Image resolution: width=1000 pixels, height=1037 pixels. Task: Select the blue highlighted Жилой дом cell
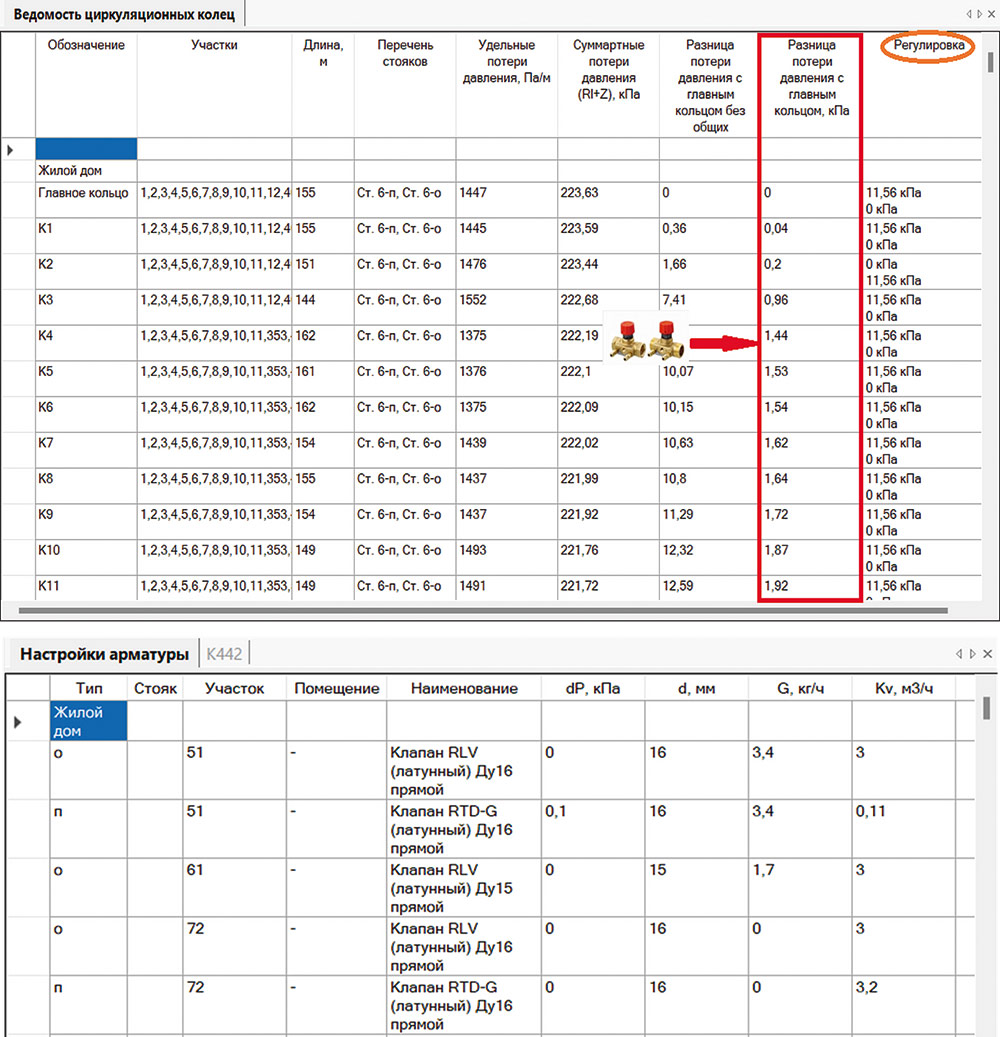click(x=89, y=721)
